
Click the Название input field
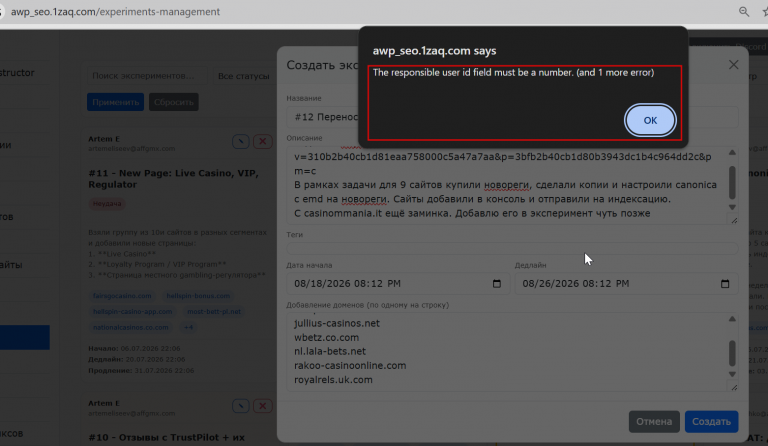point(512,117)
